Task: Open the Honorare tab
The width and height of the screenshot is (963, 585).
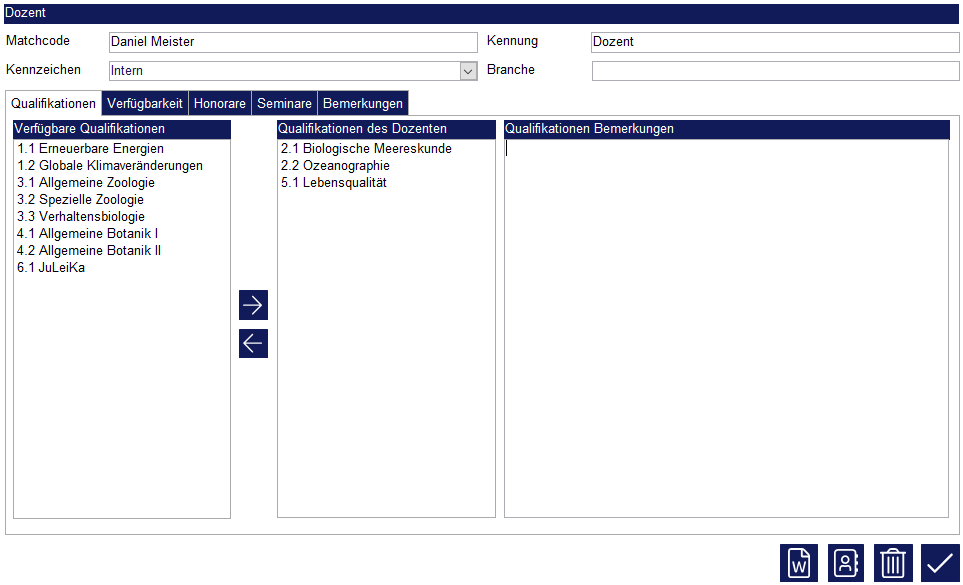Action: (219, 104)
